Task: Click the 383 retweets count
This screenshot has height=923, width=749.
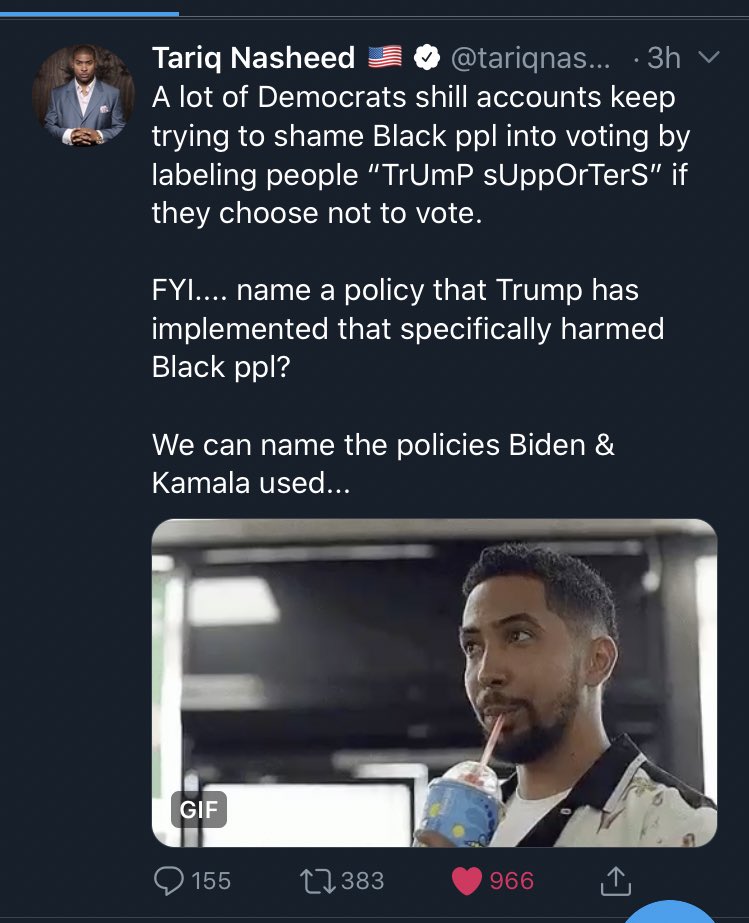Action: (x=363, y=881)
